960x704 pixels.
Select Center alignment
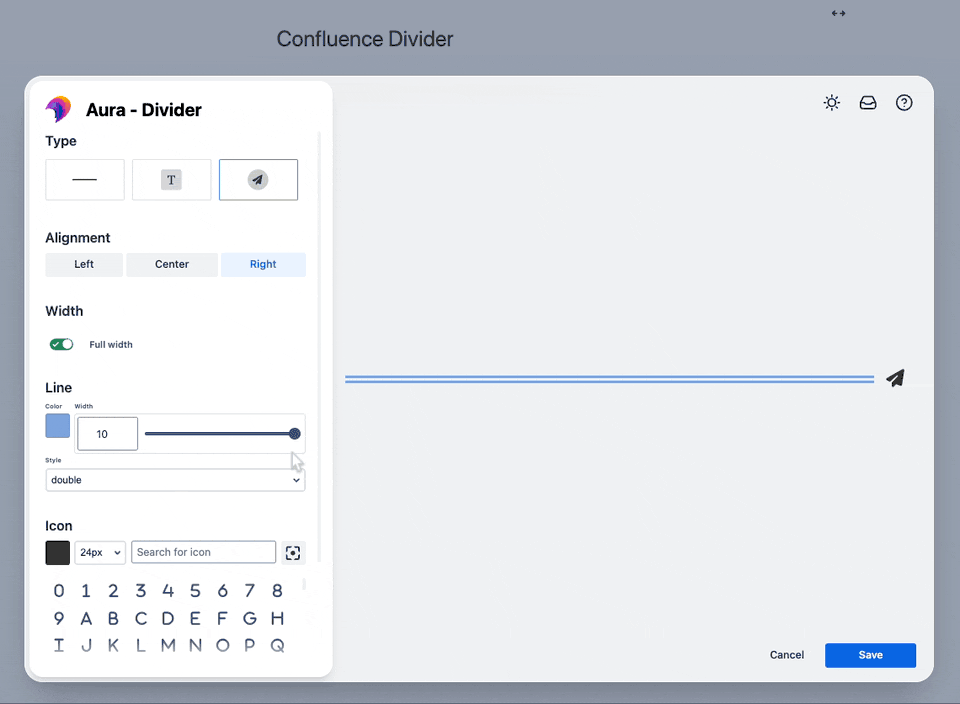pyautogui.click(x=171, y=264)
